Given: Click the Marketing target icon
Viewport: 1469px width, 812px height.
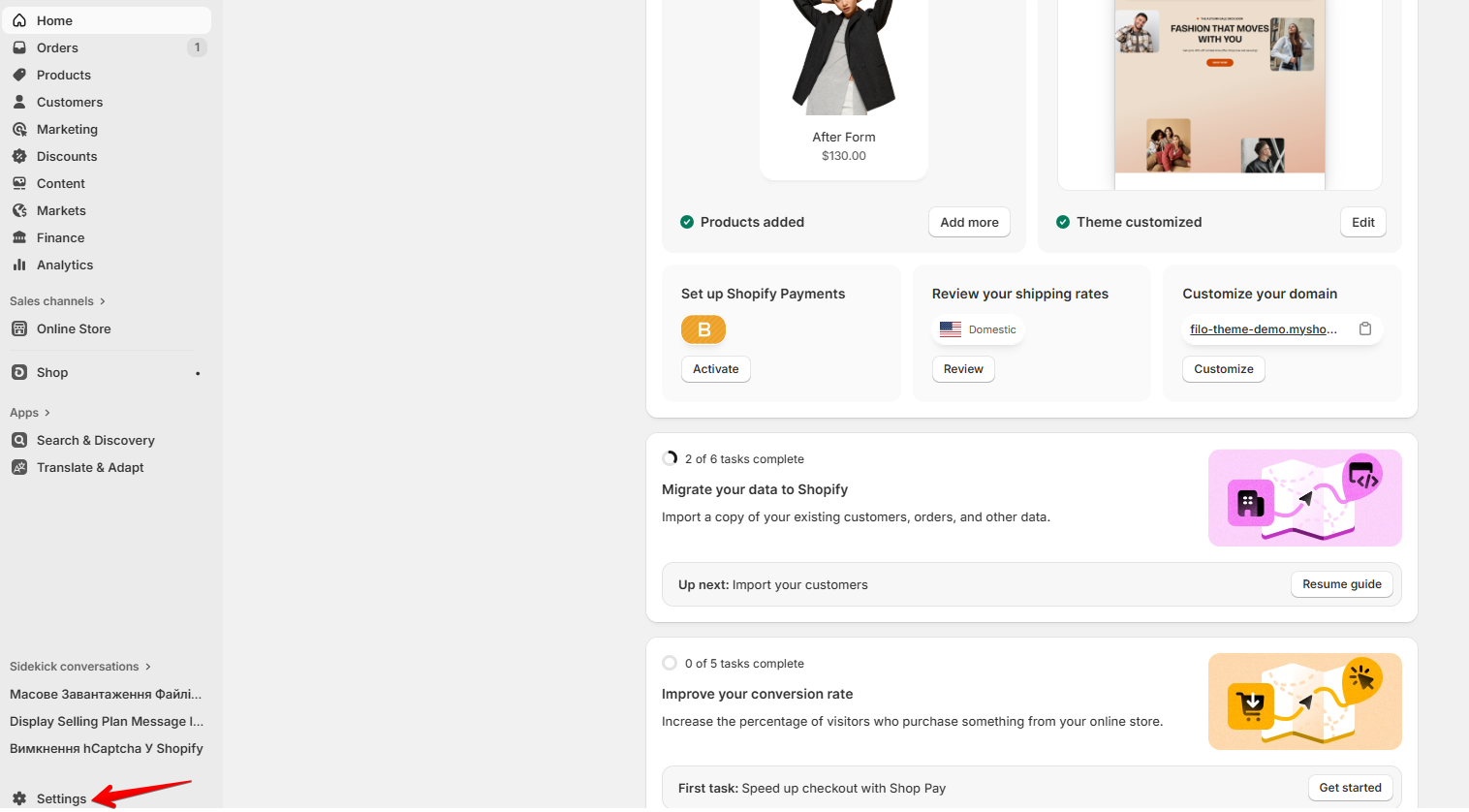Looking at the screenshot, I should pyautogui.click(x=19, y=129).
